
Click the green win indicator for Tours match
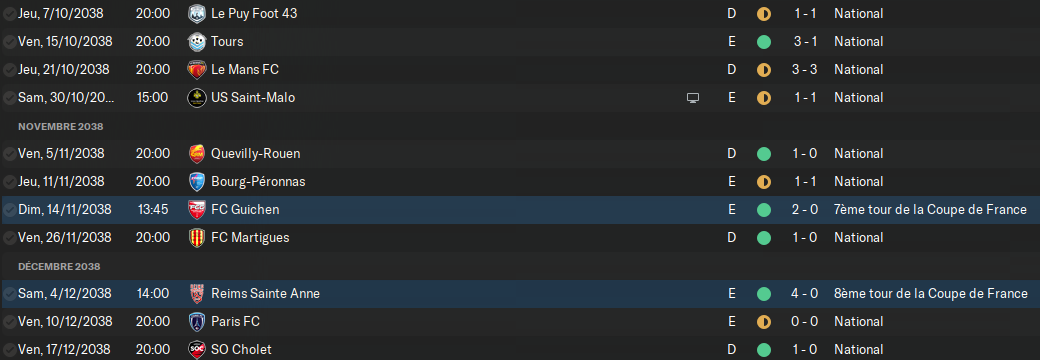pyautogui.click(x=763, y=42)
